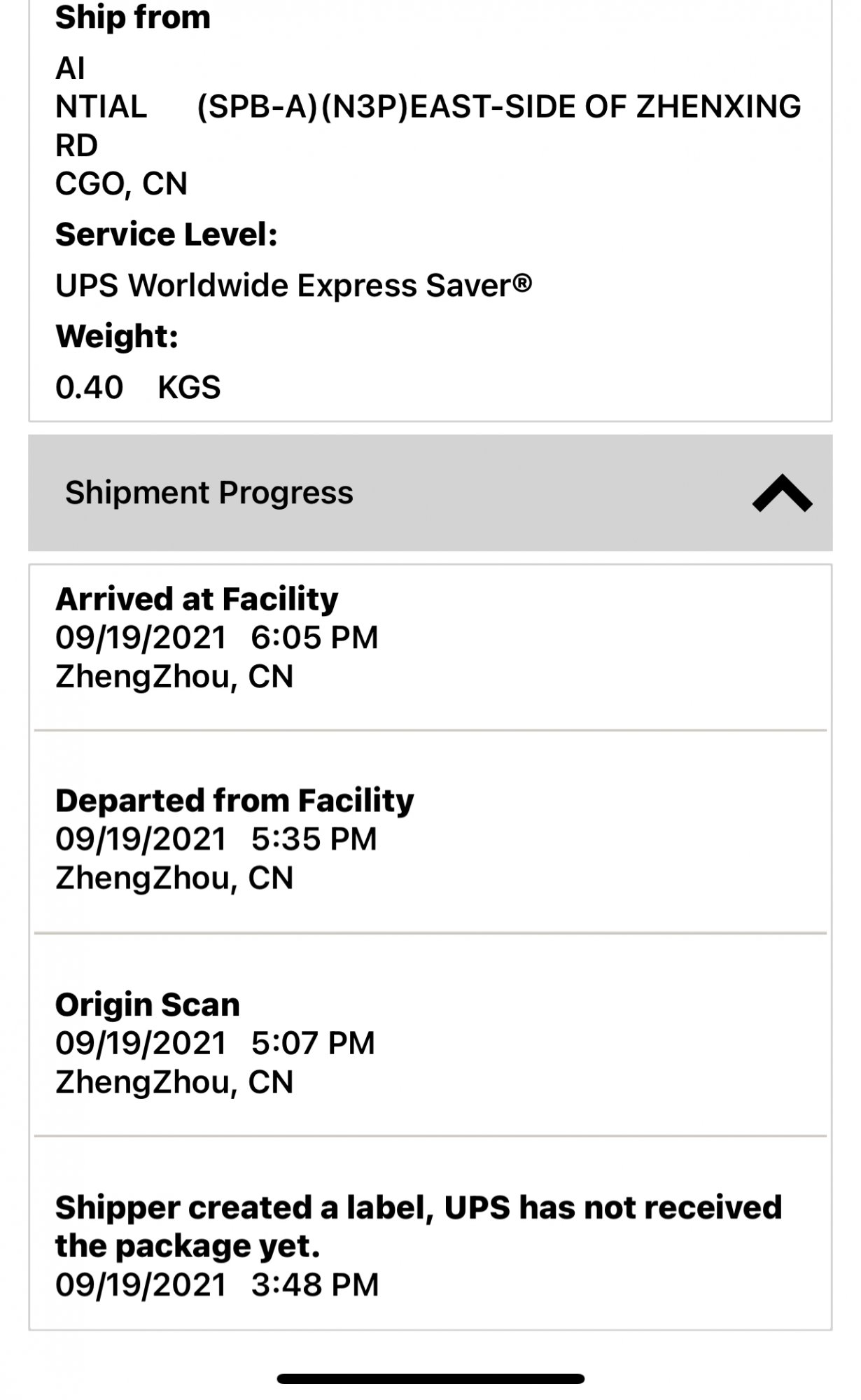Tap ZhengZhou, CN under Origin Scan

(174, 1082)
